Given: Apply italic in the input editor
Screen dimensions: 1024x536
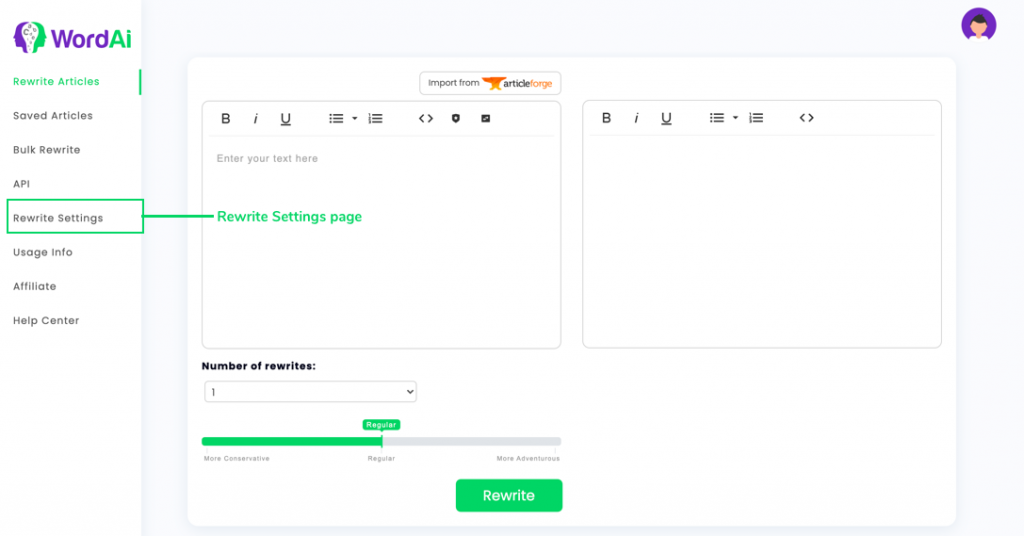Looking at the screenshot, I should click(255, 119).
